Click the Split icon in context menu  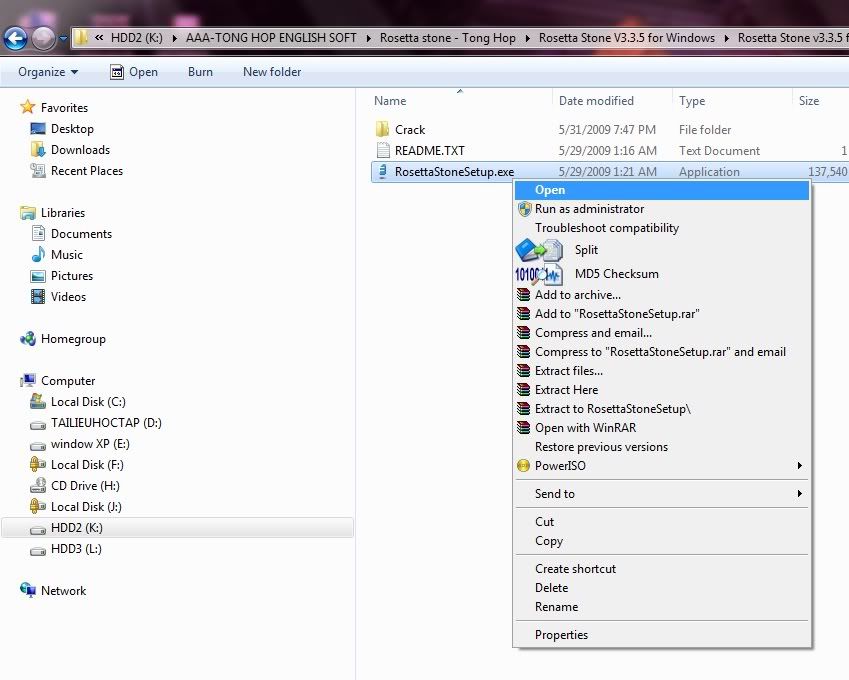pyautogui.click(x=539, y=250)
